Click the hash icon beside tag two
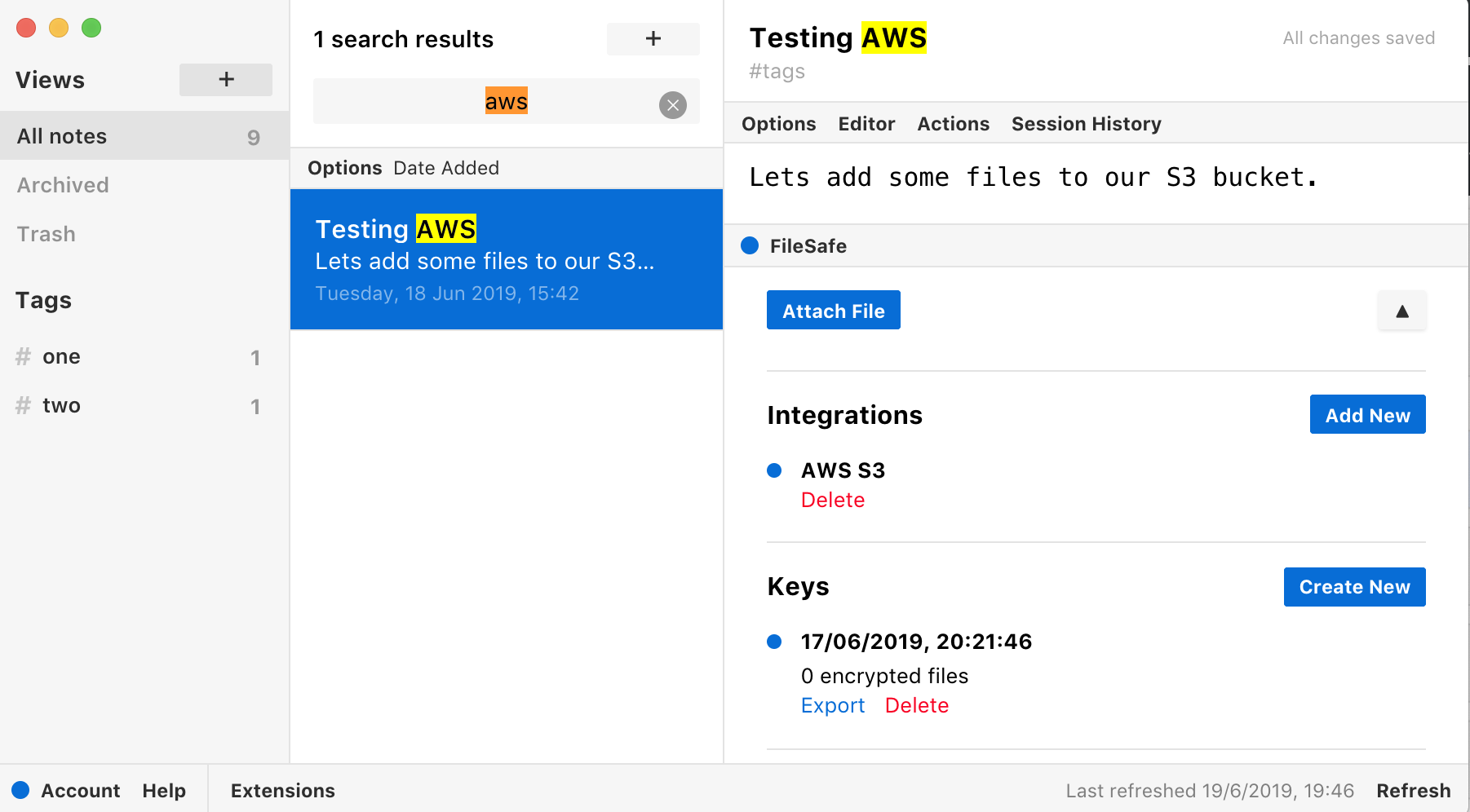The image size is (1470, 812). click(x=24, y=406)
